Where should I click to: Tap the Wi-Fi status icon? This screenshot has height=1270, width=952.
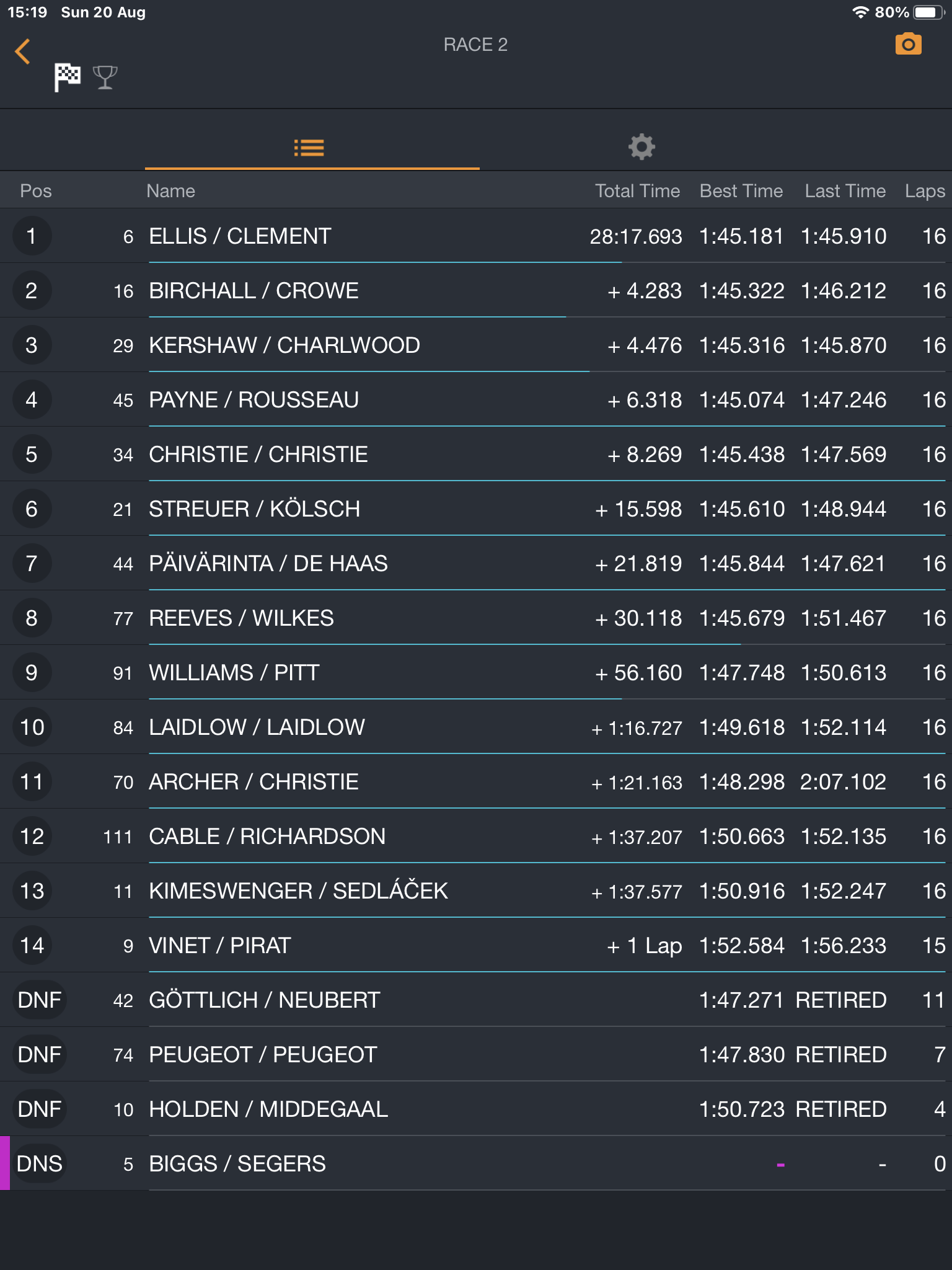coord(860,12)
